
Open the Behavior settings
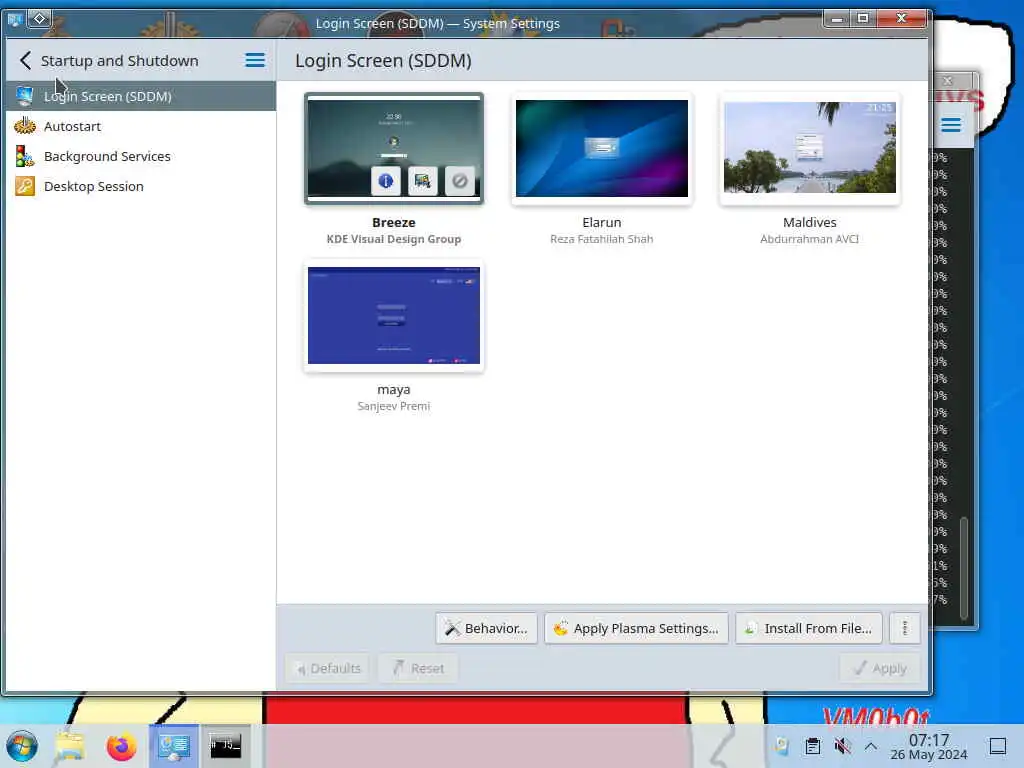tap(487, 628)
